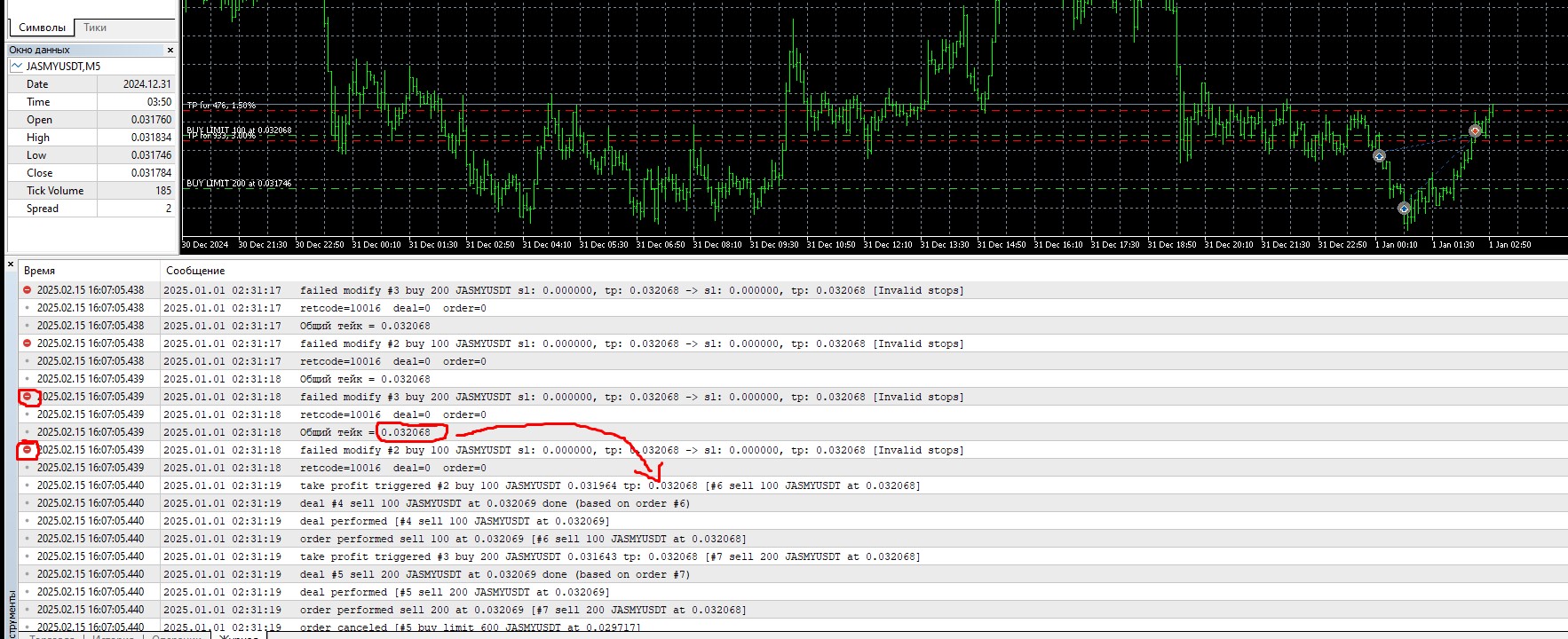Viewport: 1568px width, 639px height.
Task: Click the JASMYUSDT,M5 symbol label
Action: 63,67
